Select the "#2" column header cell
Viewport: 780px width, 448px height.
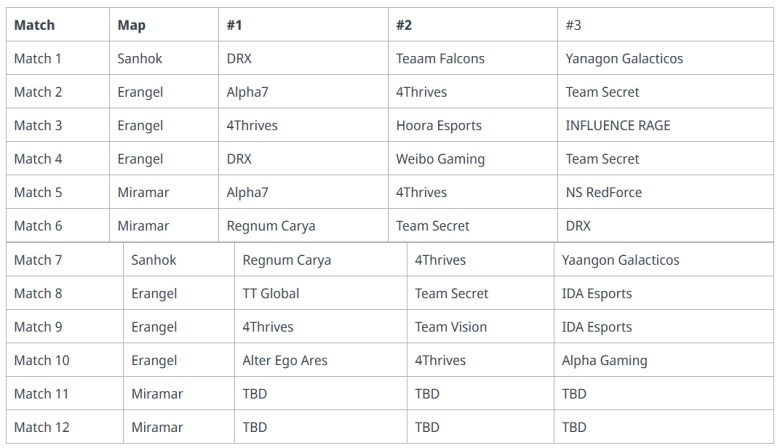[x=404, y=25]
